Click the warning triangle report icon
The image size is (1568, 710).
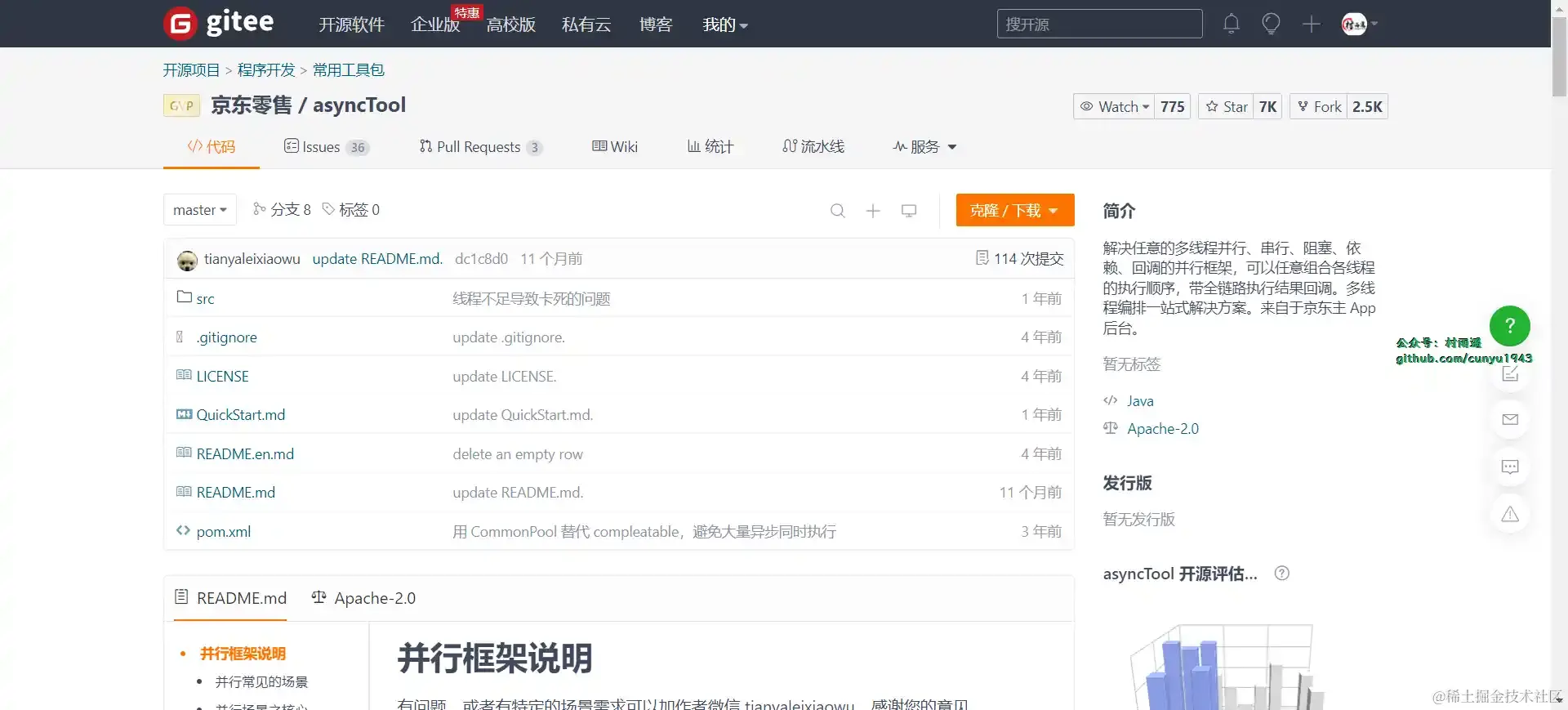point(1510,515)
